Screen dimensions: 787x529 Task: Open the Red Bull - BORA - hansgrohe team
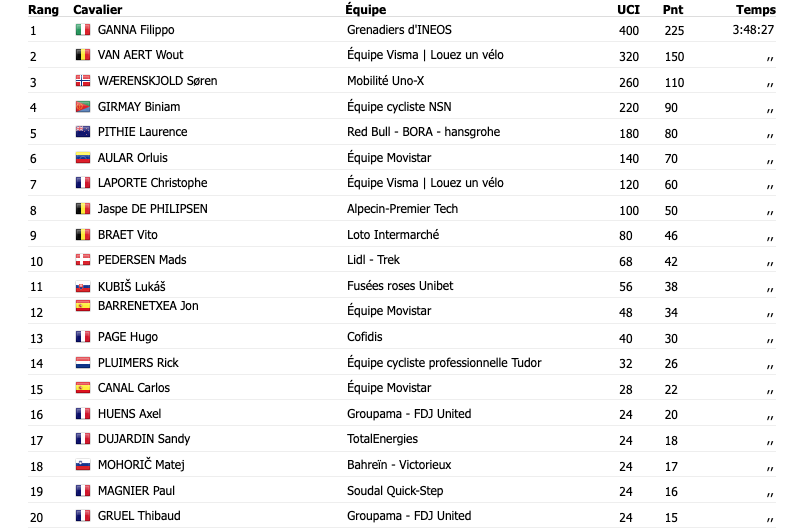point(423,132)
